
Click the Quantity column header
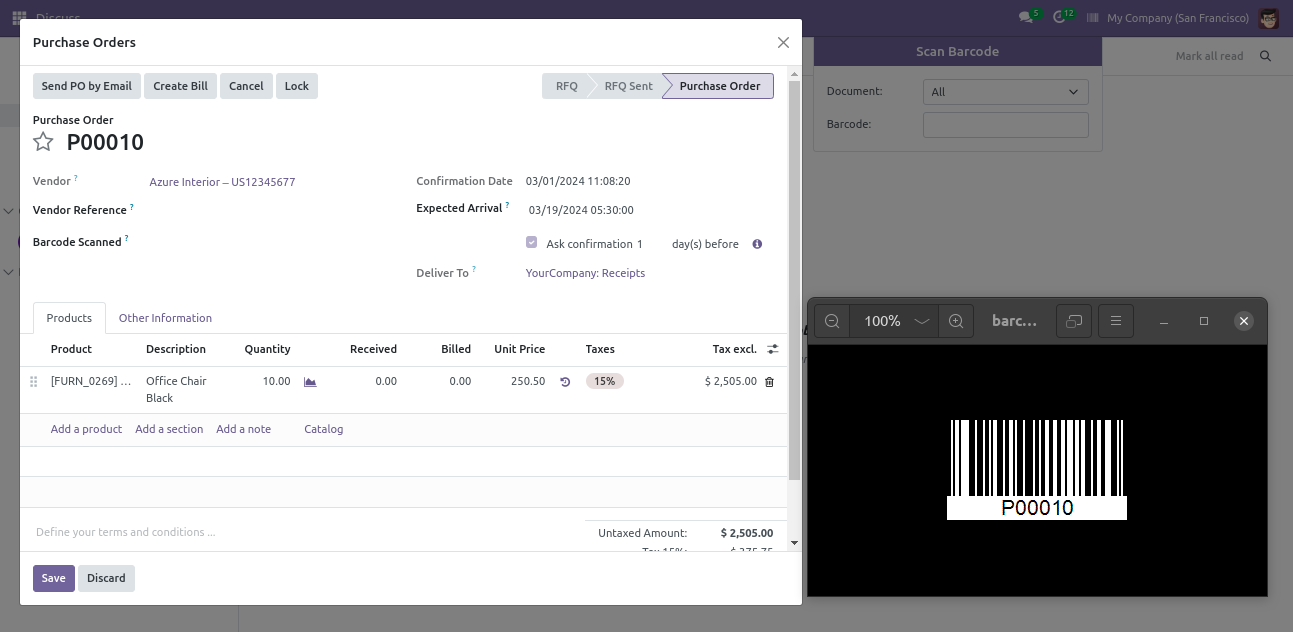click(x=267, y=349)
